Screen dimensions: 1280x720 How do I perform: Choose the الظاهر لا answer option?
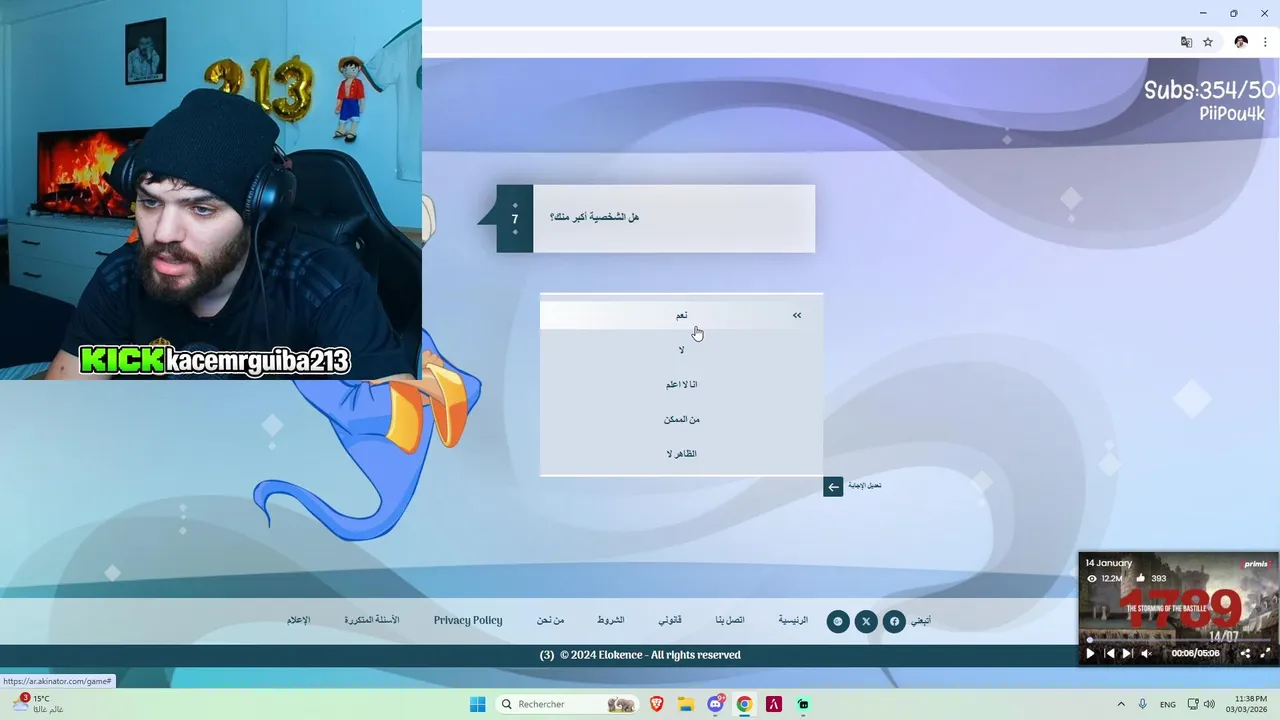click(x=681, y=454)
